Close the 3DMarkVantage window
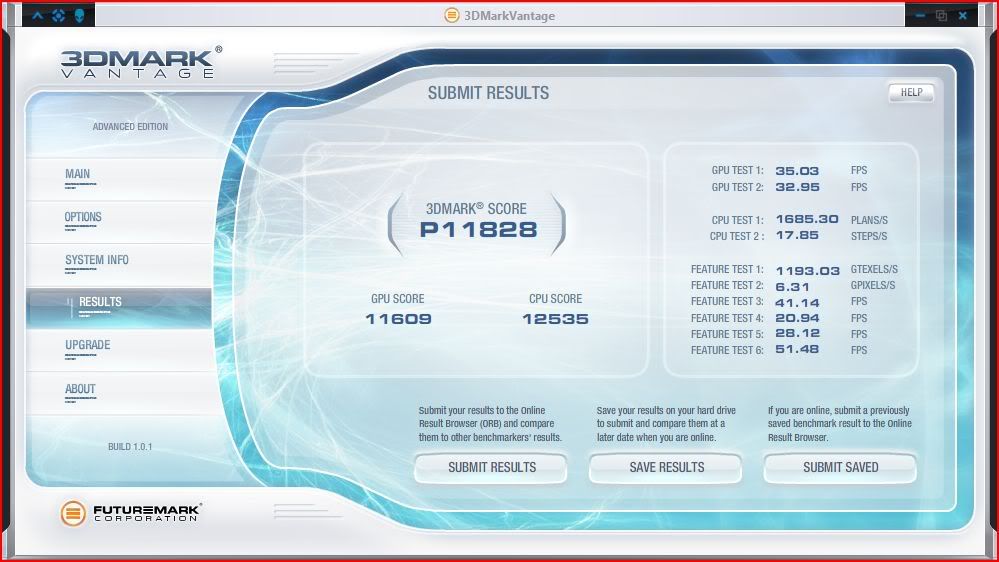 pyautogui.click(x=963, y=15)
